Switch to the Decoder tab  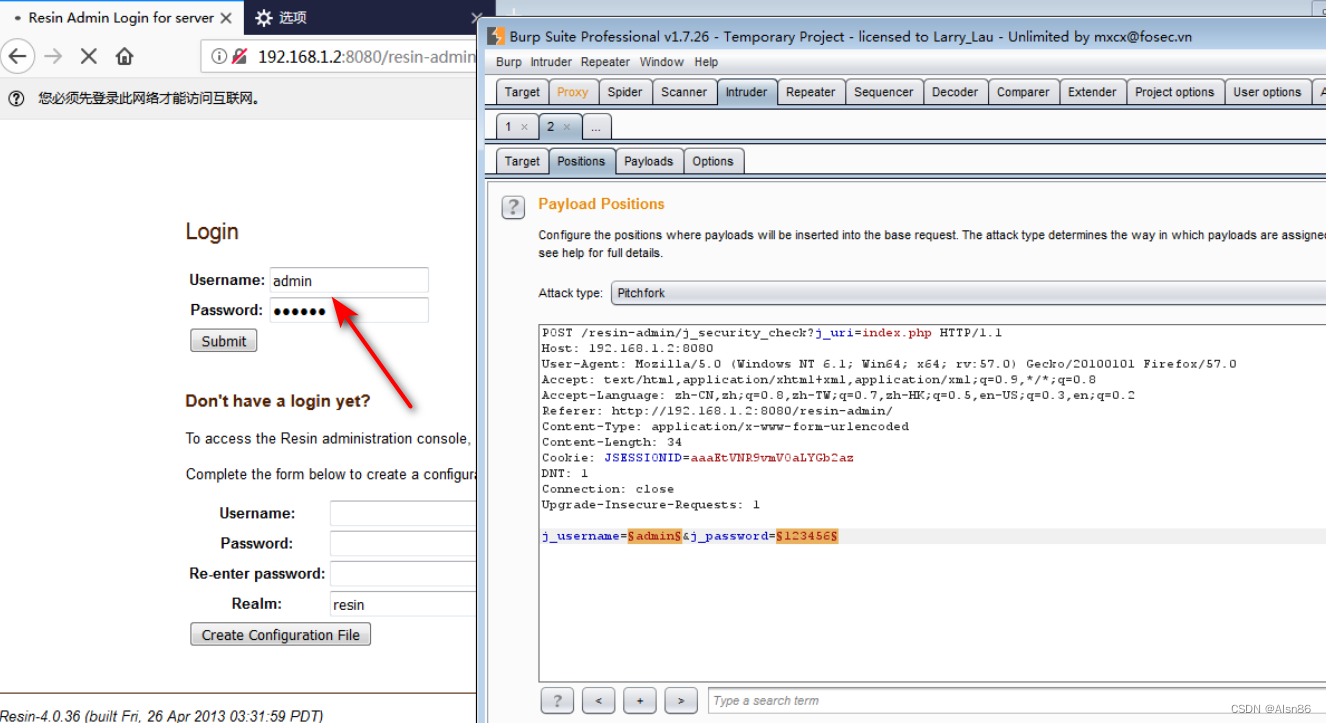pos(955,92)
